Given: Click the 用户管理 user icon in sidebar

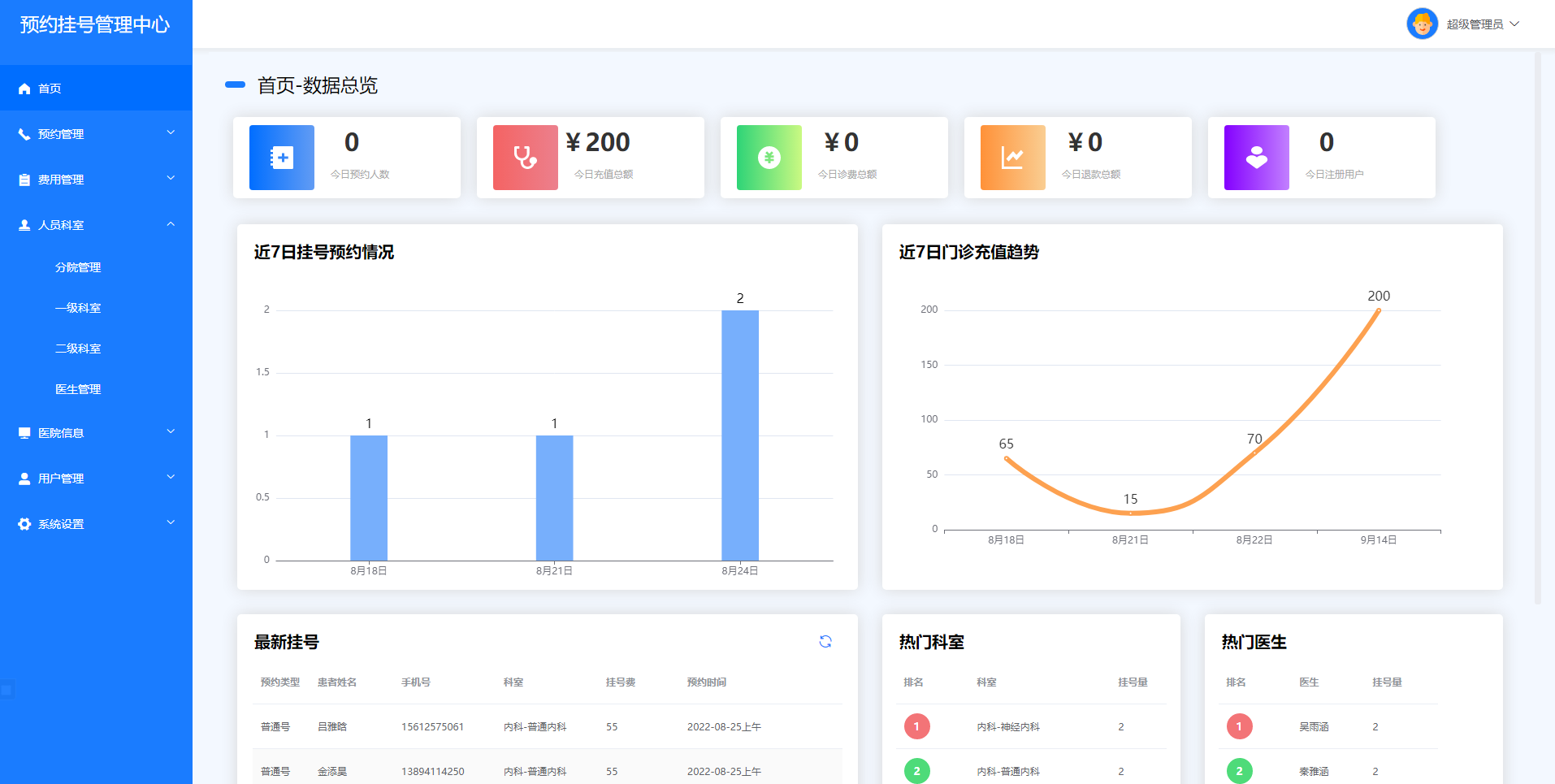Looking at the screenshot, I should 24,478.
